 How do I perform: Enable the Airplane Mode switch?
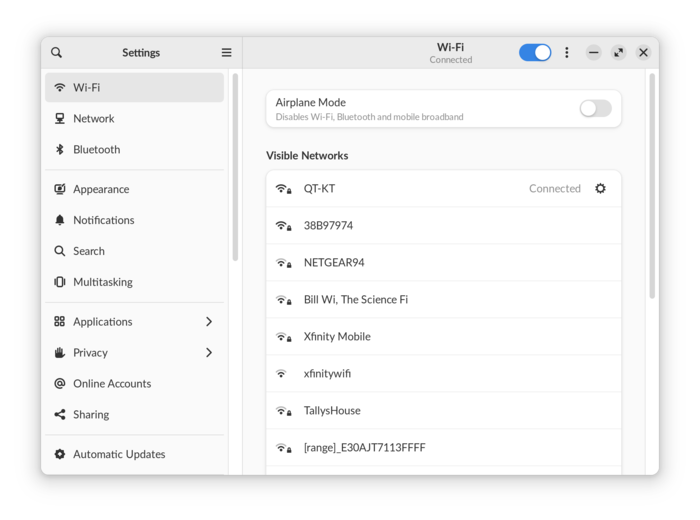(x=595, y=109)
